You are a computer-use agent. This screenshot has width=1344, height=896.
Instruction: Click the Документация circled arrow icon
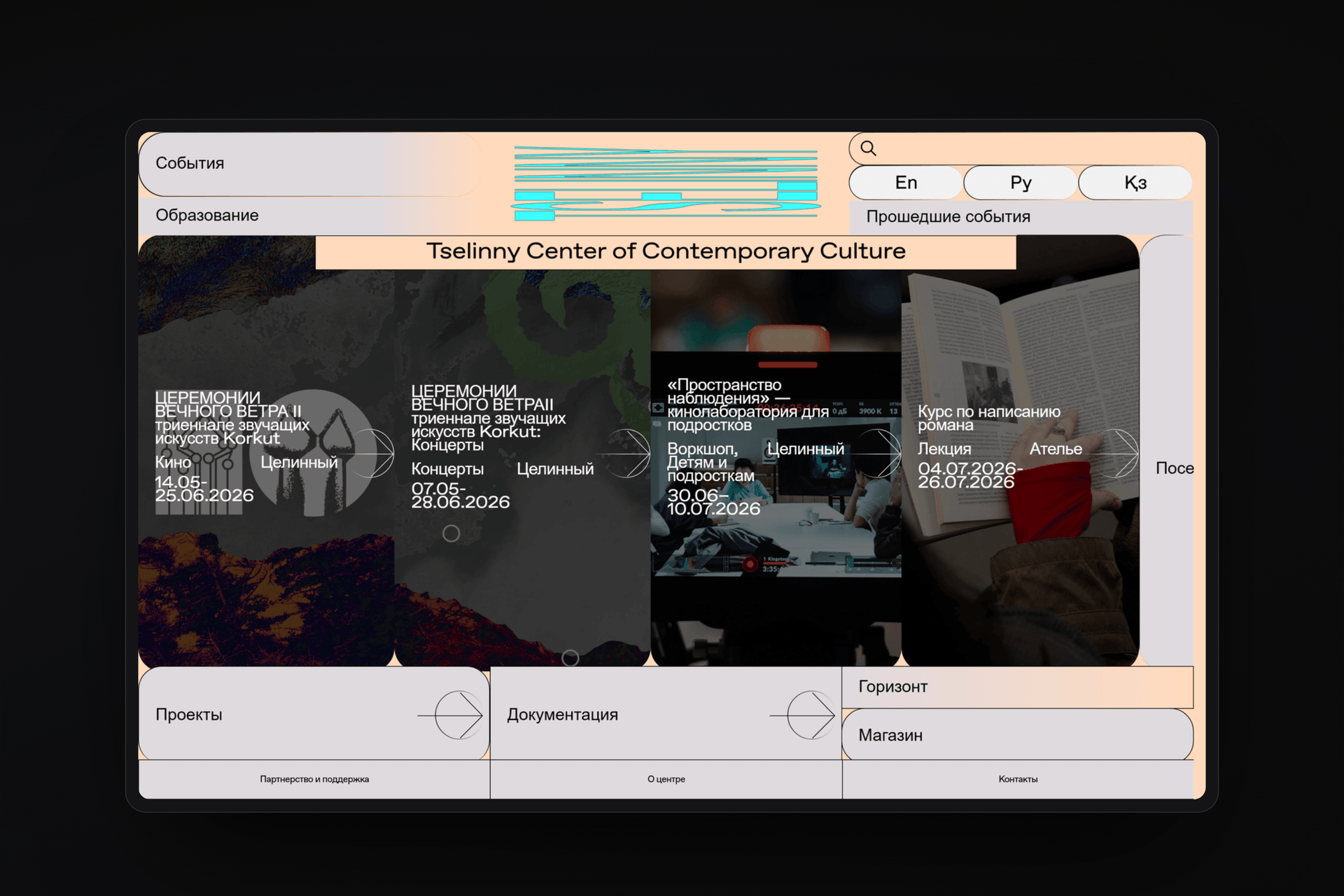(x=804, y=715)
